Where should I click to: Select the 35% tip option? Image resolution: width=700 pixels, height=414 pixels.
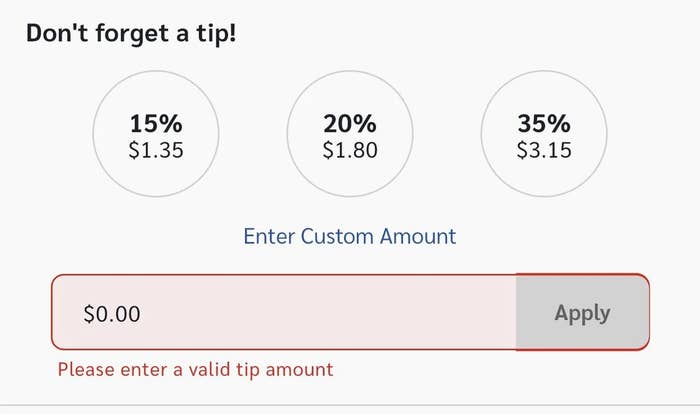pos(544,137)
